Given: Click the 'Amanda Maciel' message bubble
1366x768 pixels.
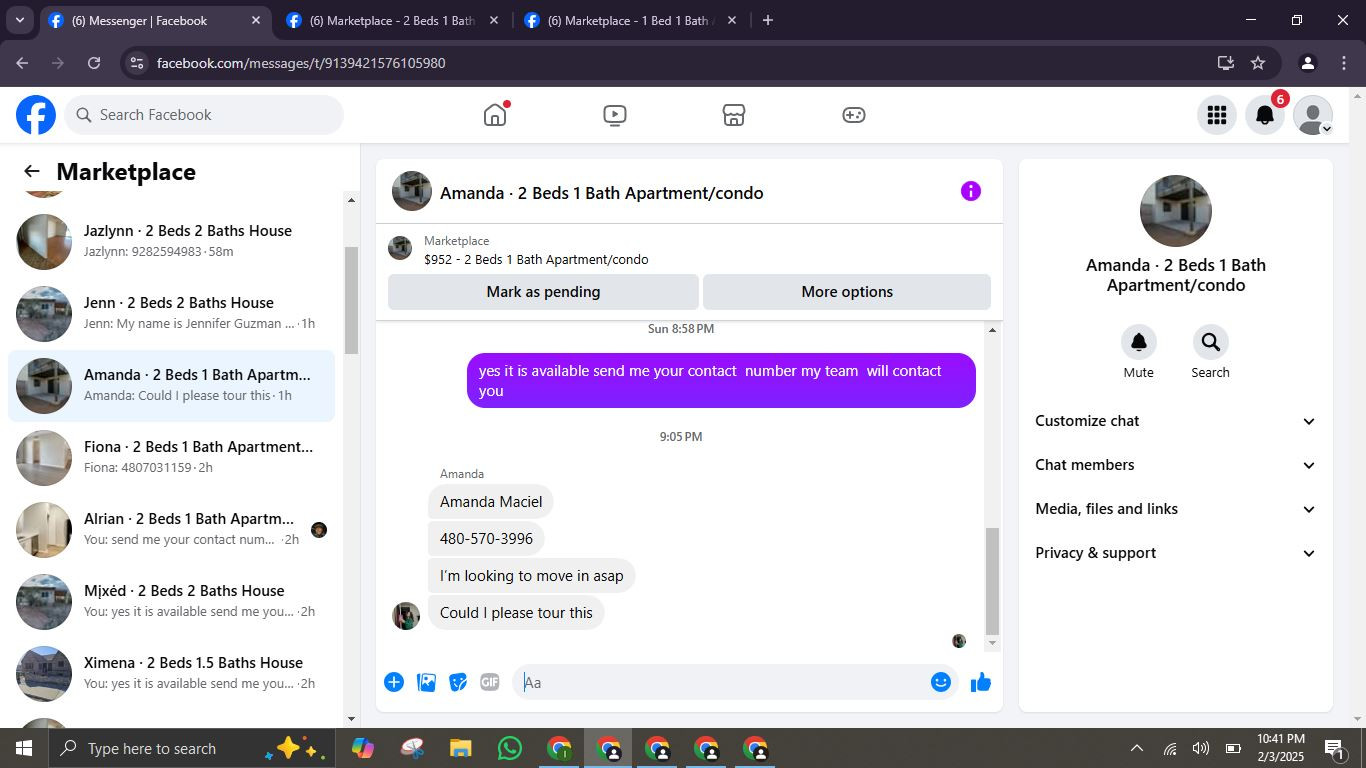Looking at the screenshot, I should click(x=491, y=502).
